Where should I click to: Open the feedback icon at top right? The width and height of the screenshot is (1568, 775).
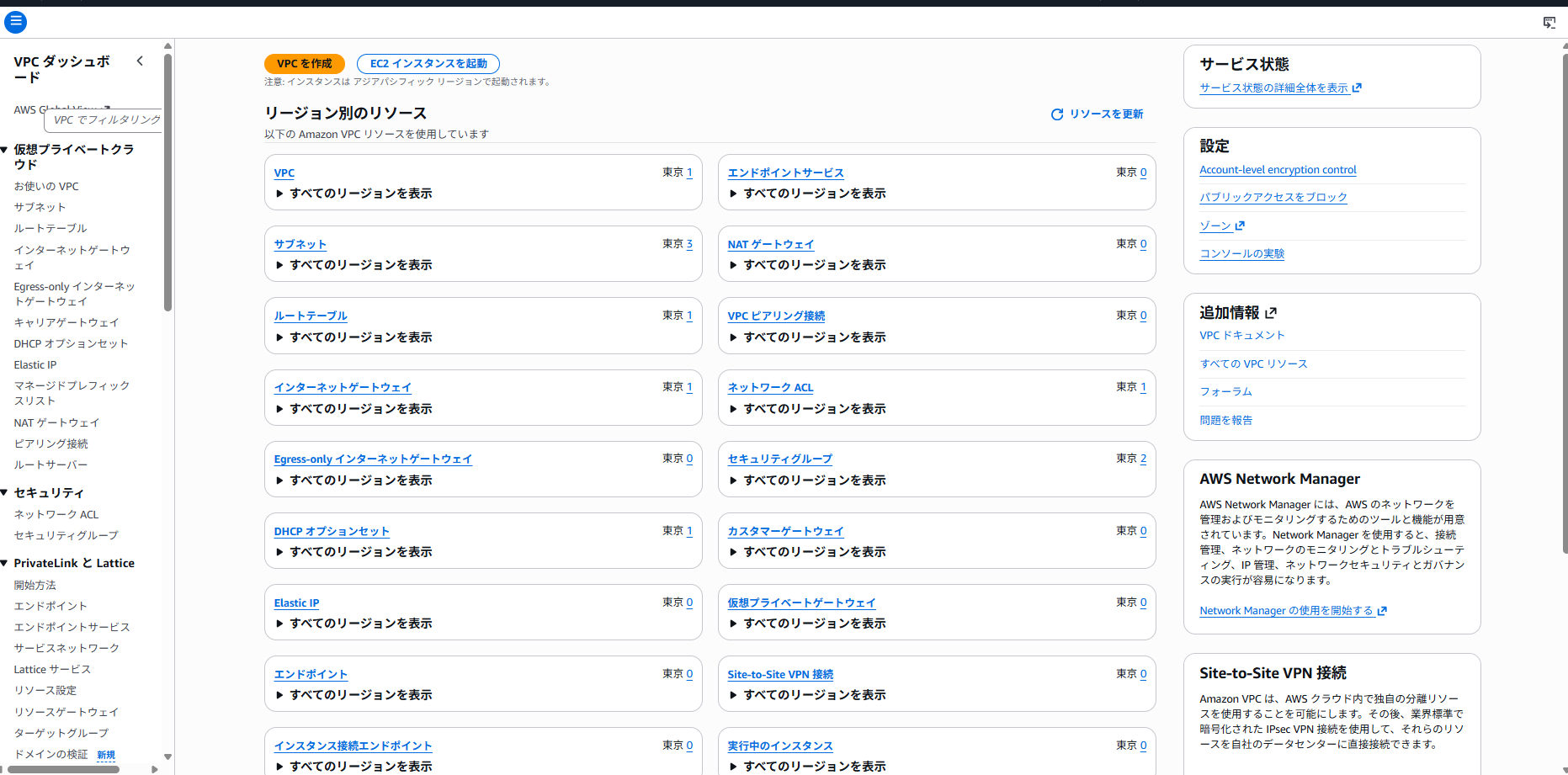click(x=1549, y=23)
